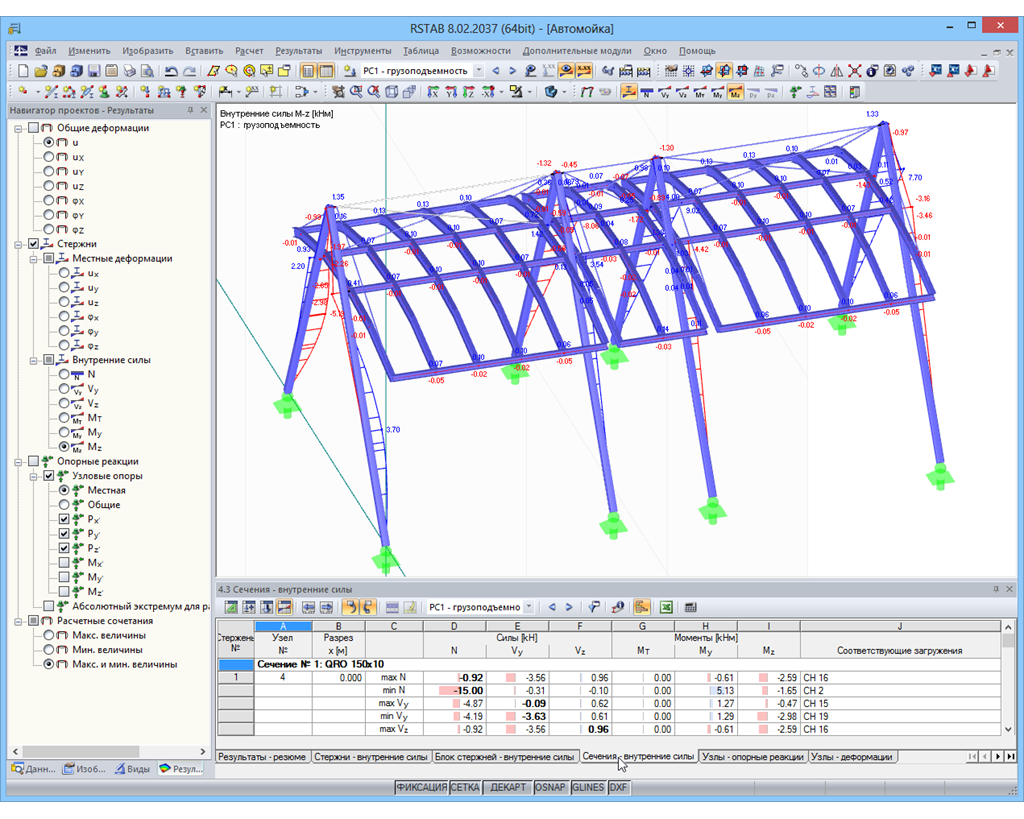Click the Open folder toolbar icon
The width and height of the screenshot is (1024, 819).
(40, 71)
